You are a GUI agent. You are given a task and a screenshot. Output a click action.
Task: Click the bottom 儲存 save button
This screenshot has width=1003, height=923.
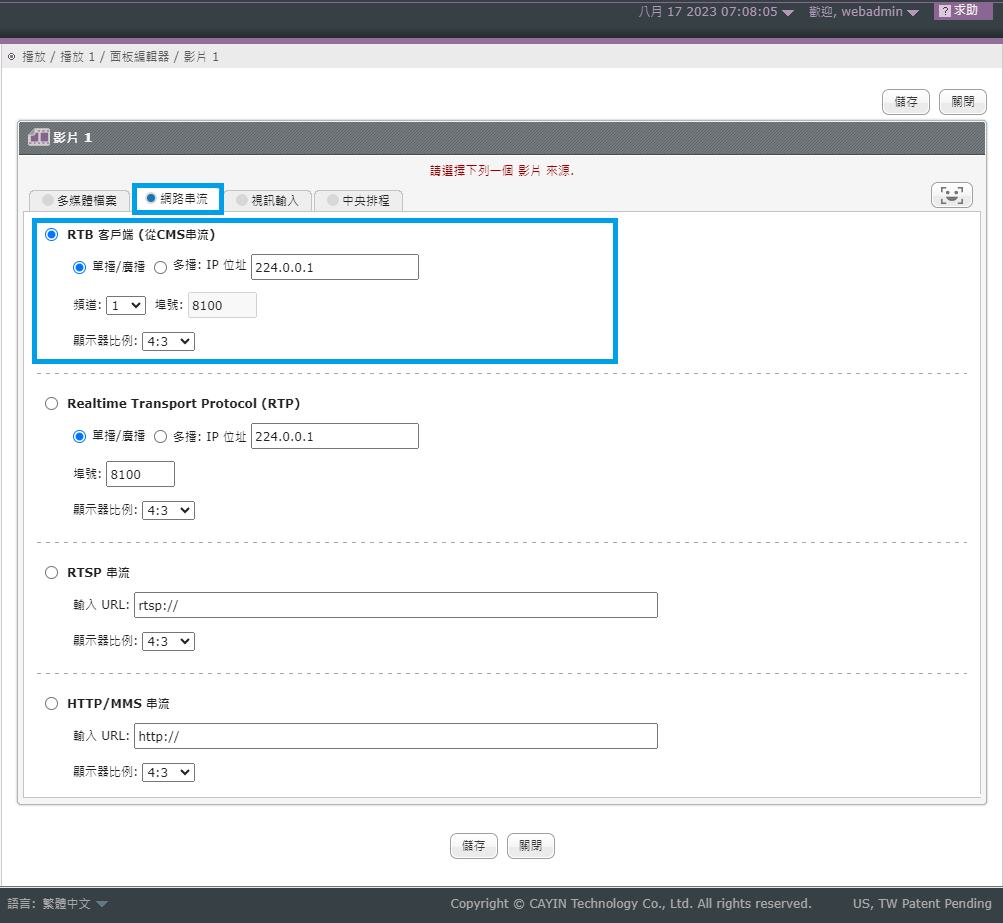click(473, 846)
